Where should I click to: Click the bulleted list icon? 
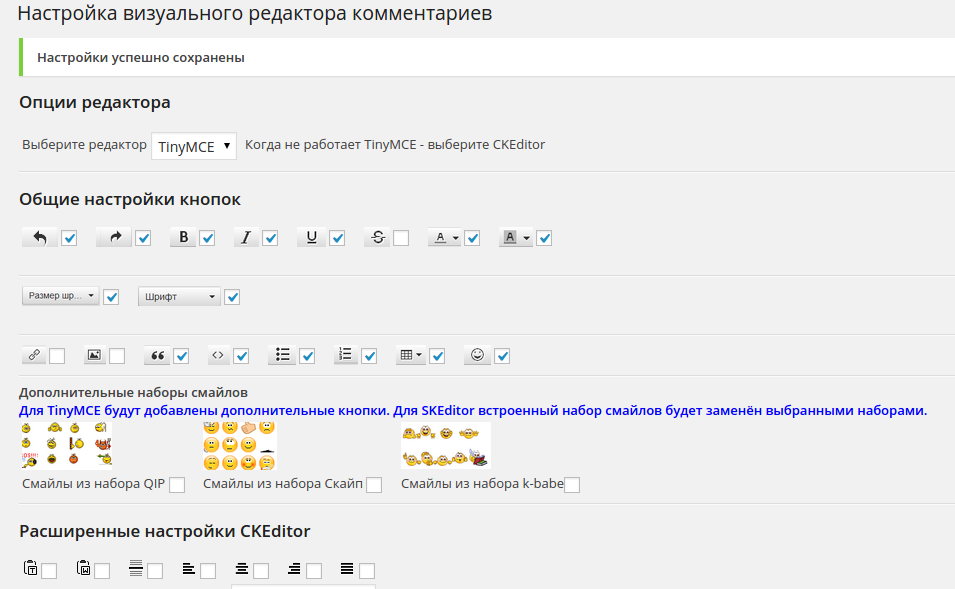283,355
